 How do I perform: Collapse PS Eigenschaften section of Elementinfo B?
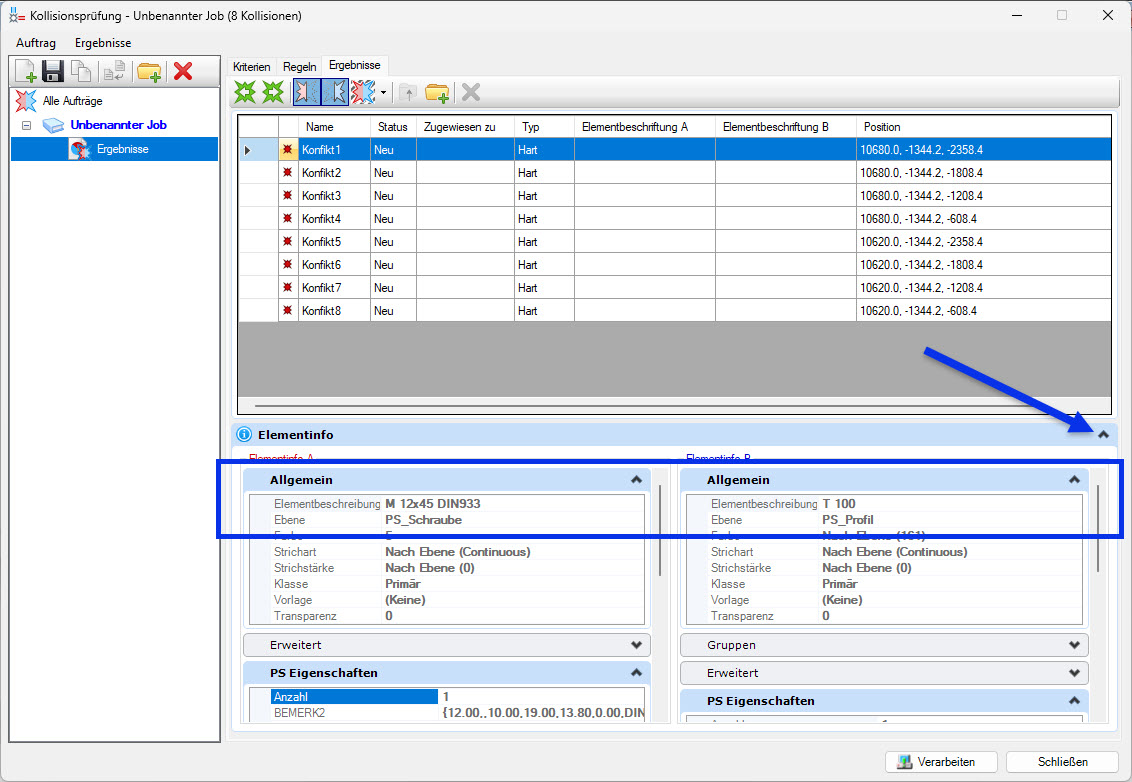tap(1074, 700)
